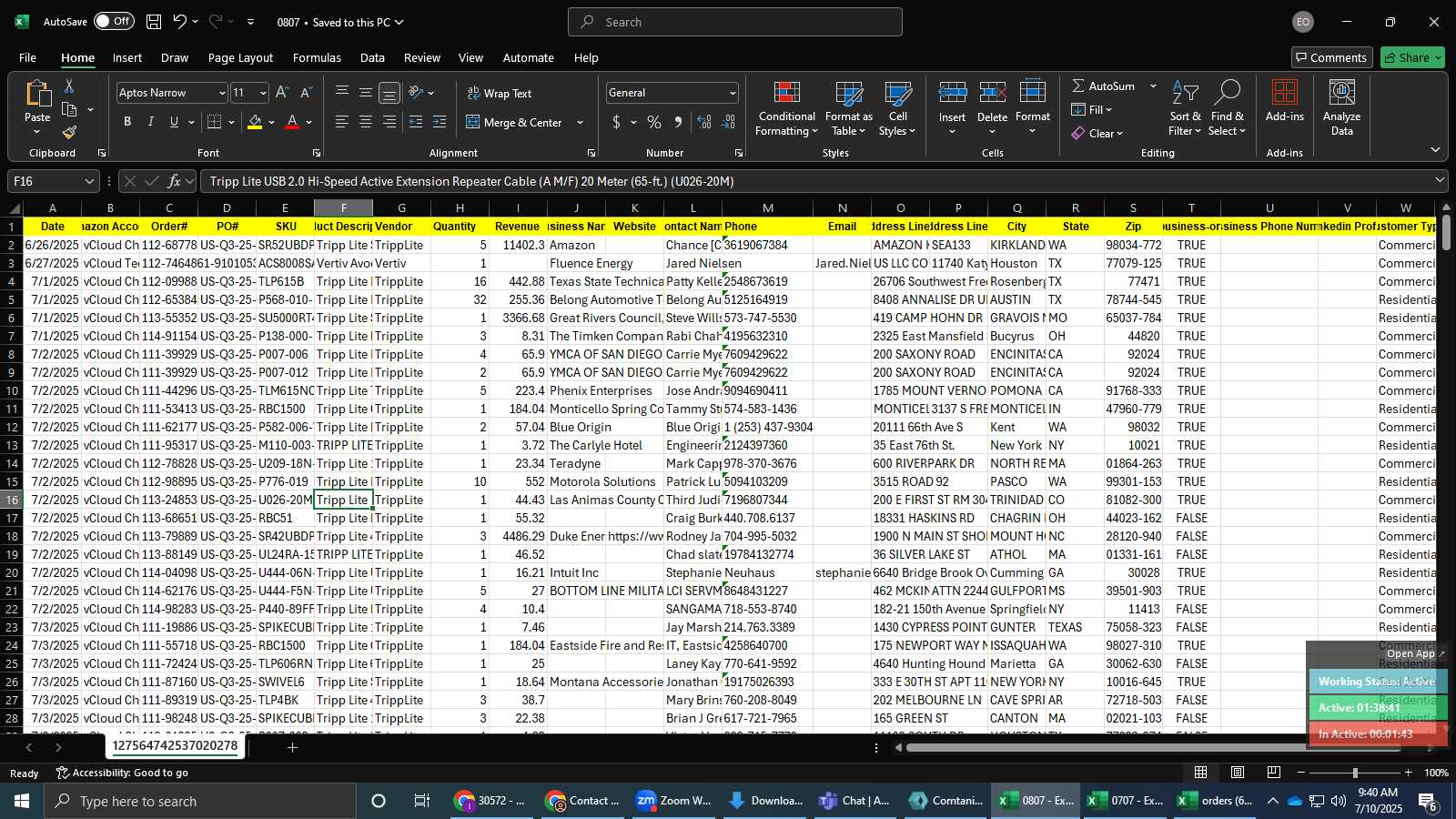
Task: Toggle Underline formatting
Action: click(174, 122)
